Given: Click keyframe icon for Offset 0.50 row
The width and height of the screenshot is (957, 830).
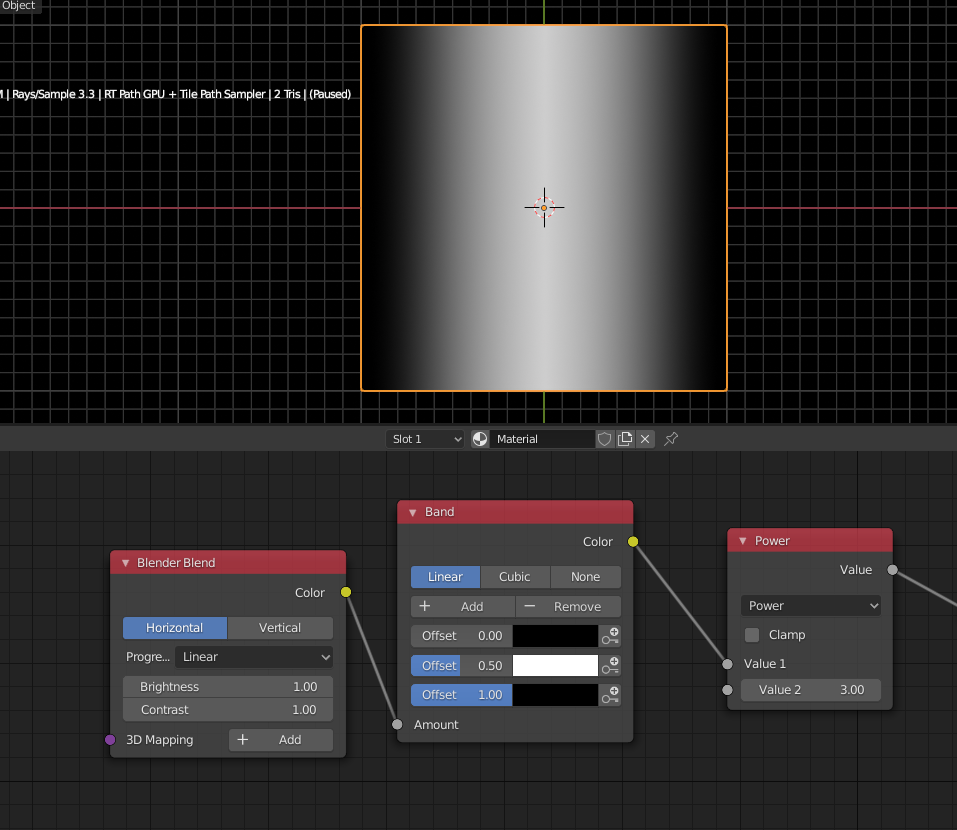Looking at the screenshot, I should point(610,665).
